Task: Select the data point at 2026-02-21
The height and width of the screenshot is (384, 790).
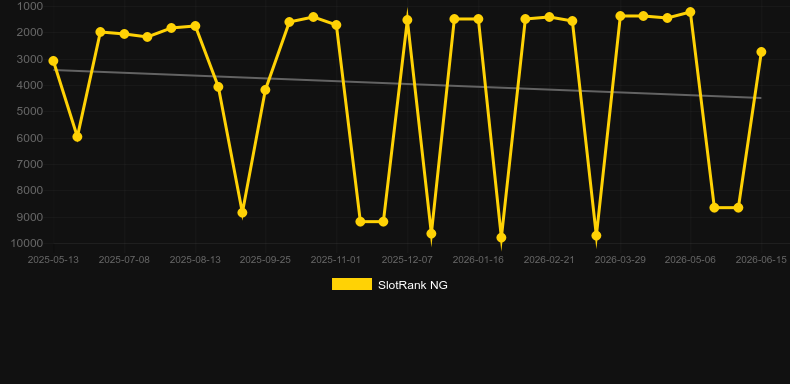Action: [x=549, y=17]
